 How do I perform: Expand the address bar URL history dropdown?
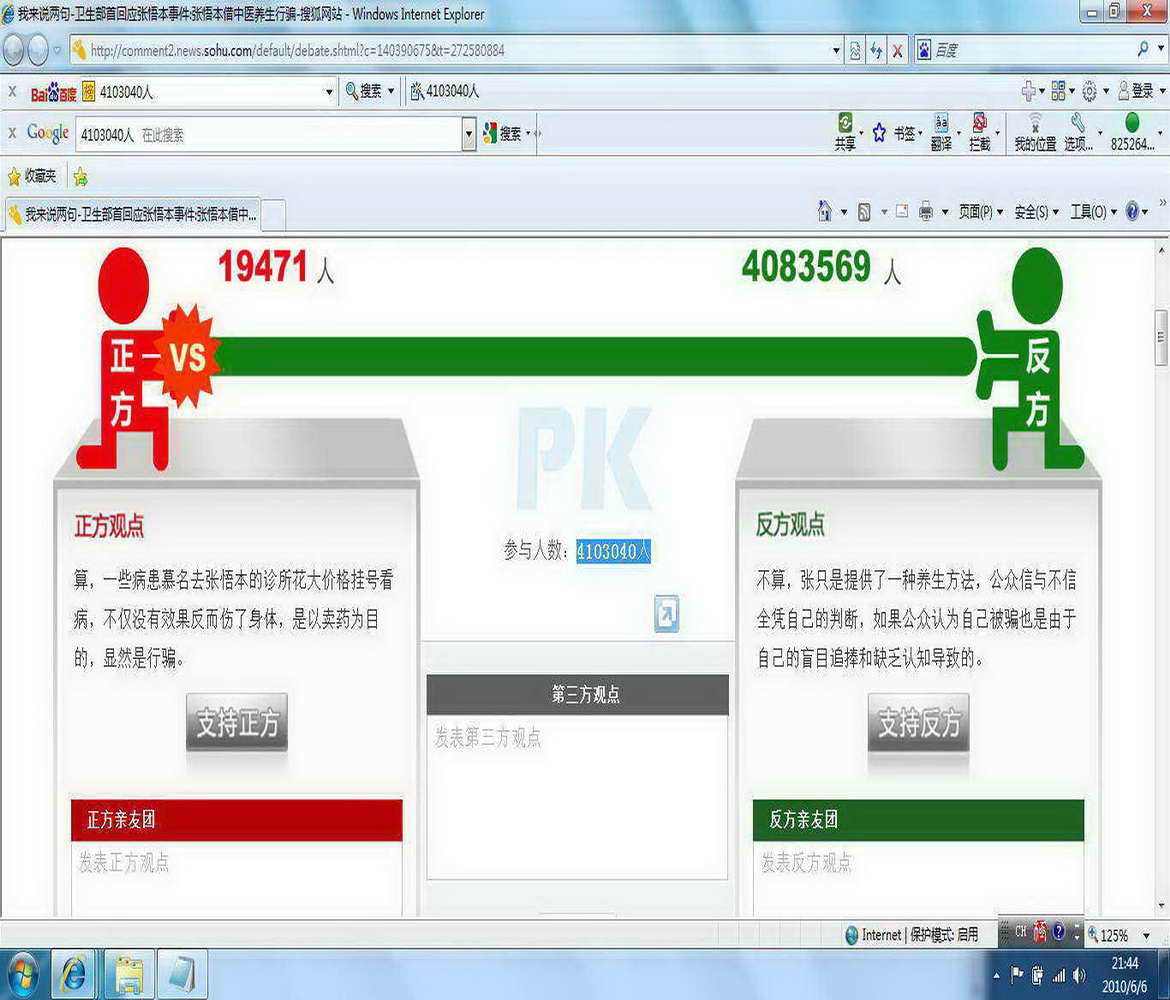point(837,50)
